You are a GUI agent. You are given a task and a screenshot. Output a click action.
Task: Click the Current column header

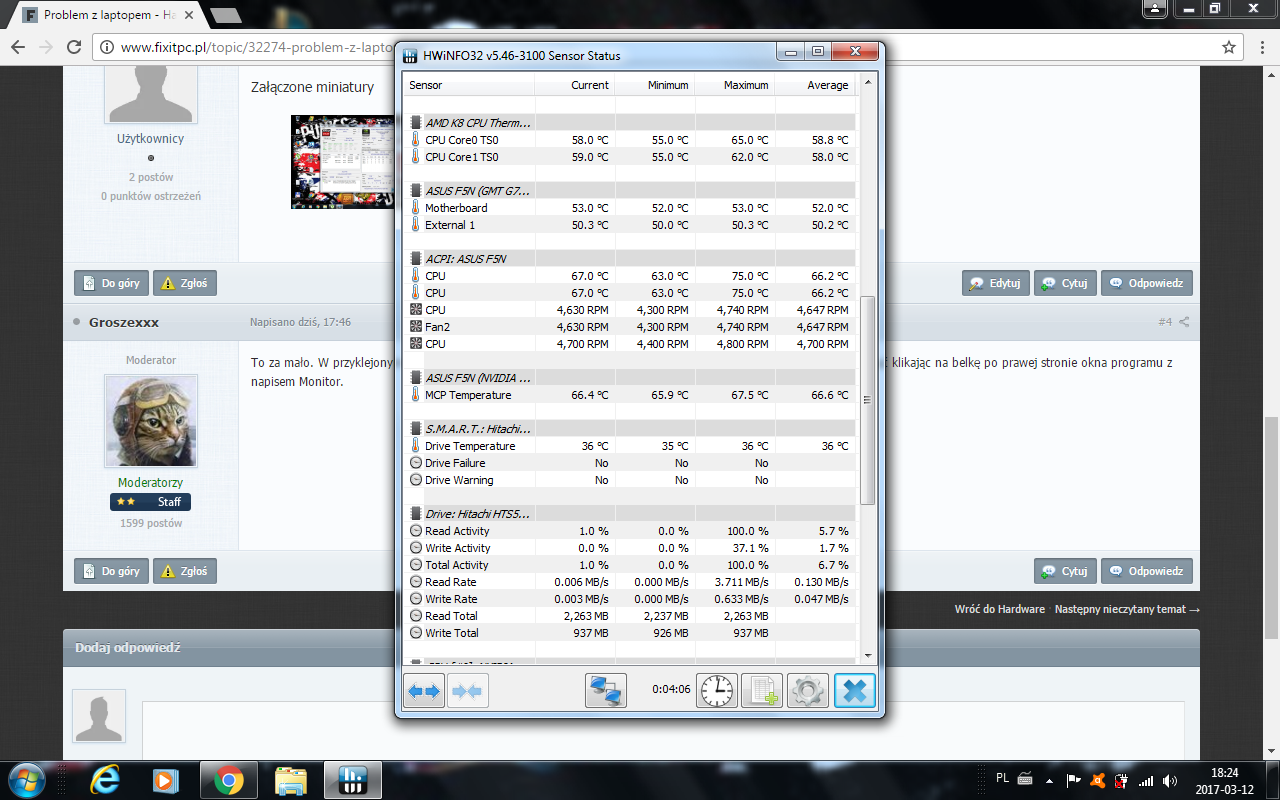575,85
